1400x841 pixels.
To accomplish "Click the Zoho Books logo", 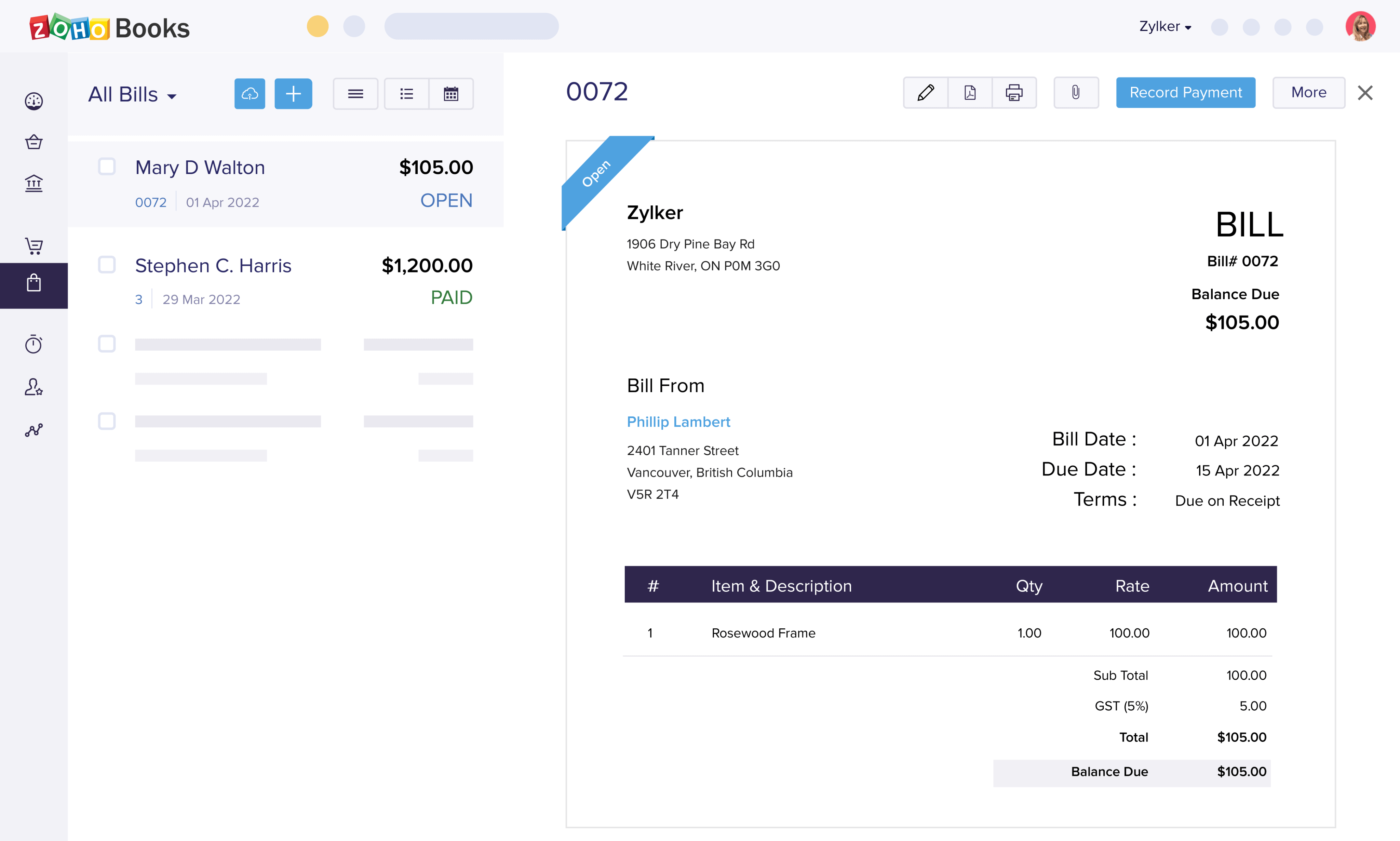I will [109, 27].
